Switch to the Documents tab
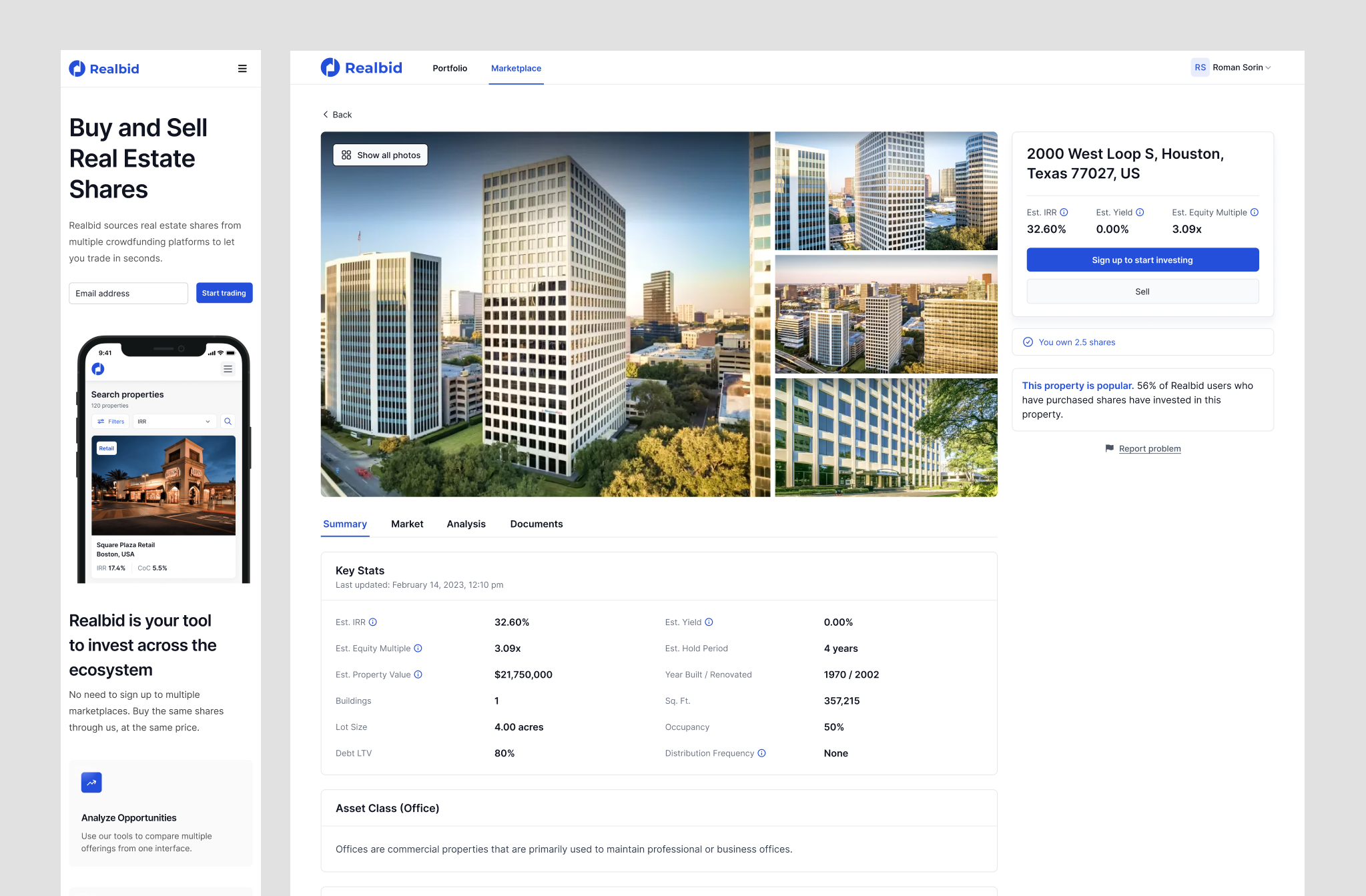 536,524
